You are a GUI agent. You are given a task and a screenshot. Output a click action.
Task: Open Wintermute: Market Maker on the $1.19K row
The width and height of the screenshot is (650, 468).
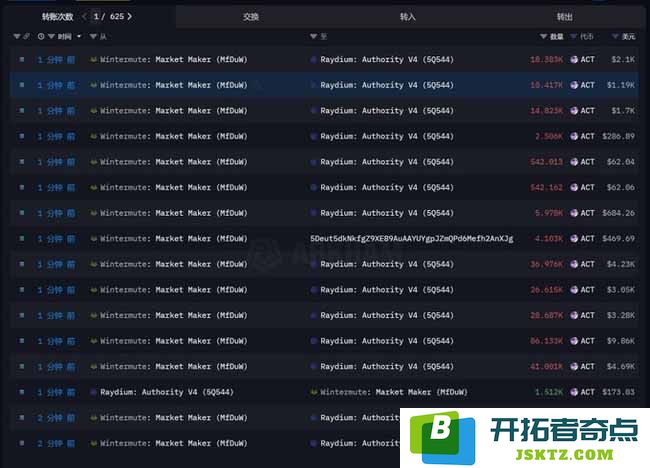(174, 85)
